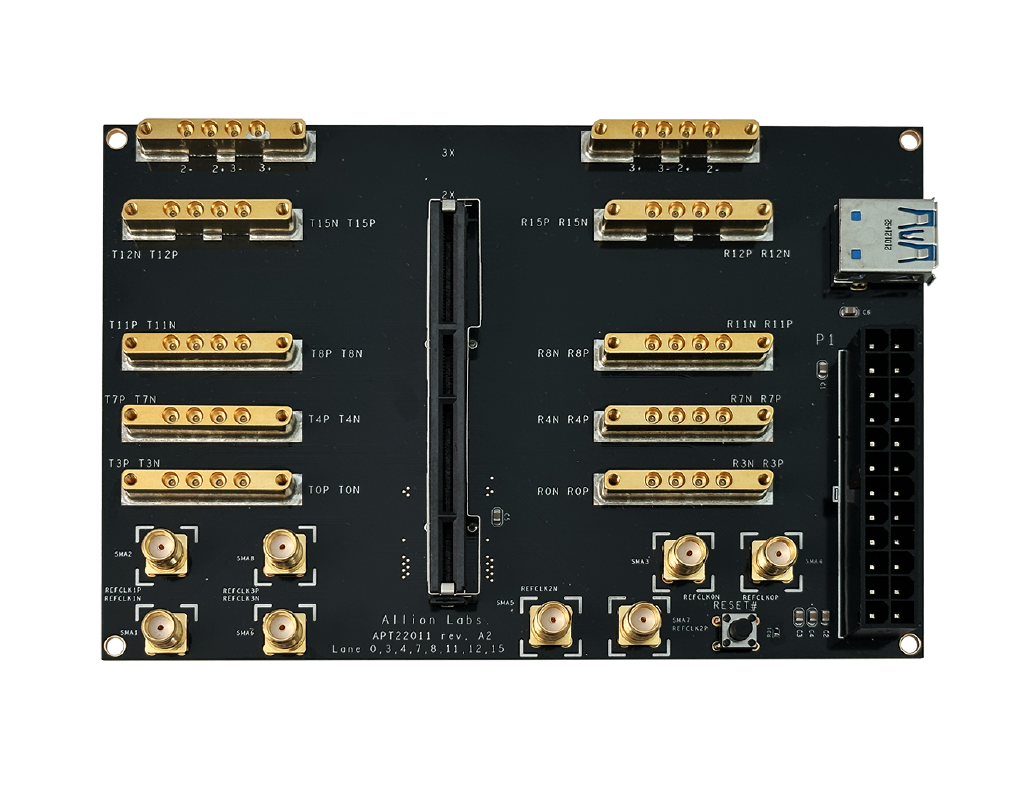The width and height of the screenshot is (1025, 788).
Task: Click the SMA1 connector near bottom-left corner
Action: click(x=163, y=631)
